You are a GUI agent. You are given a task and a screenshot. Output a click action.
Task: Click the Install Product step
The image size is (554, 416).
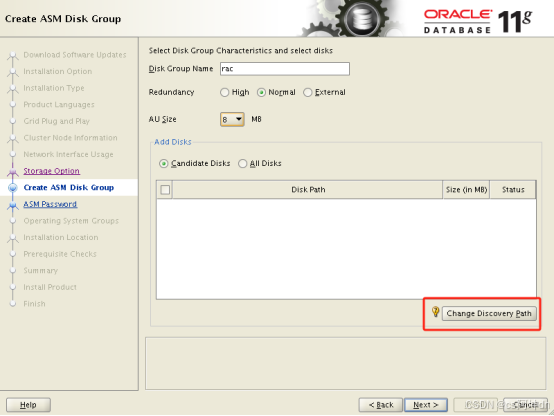pos(50,287)
